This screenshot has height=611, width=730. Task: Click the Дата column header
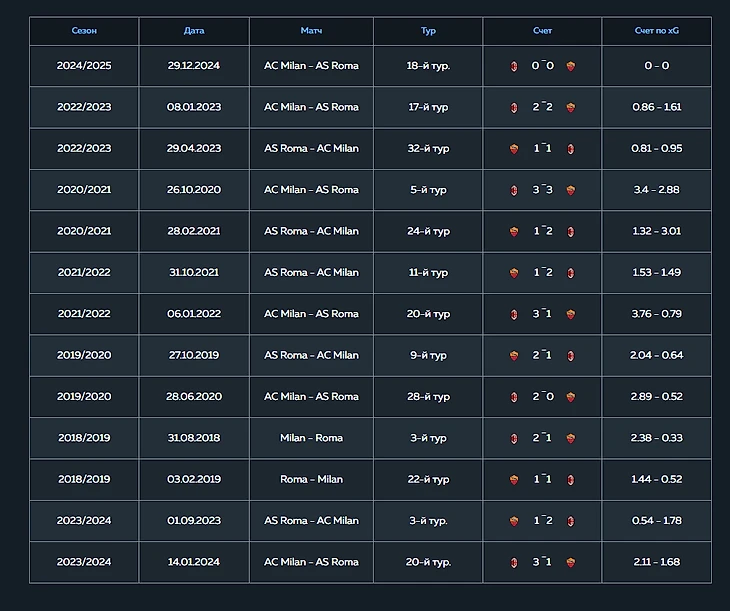pyautogui.click(x=194, y=31)
